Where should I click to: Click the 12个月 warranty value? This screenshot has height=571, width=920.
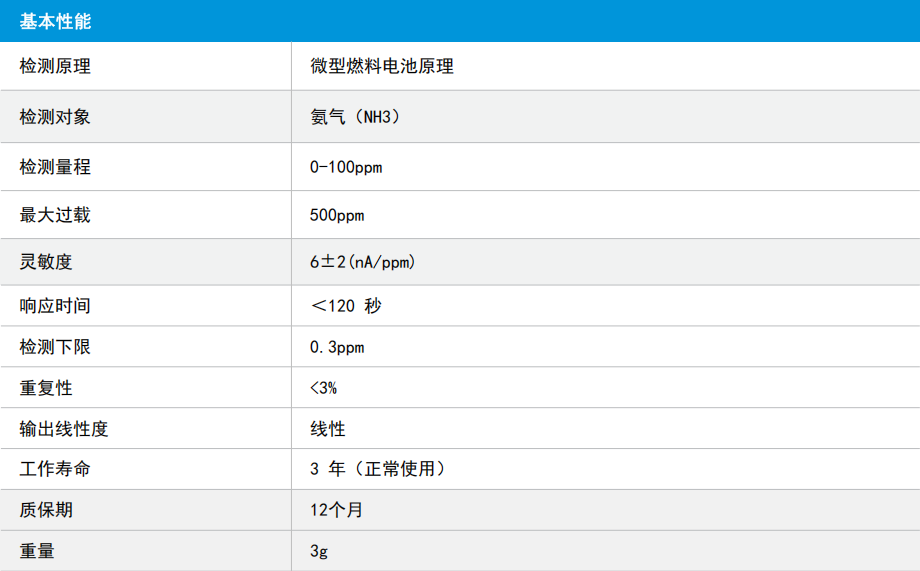[x=337, y=510]
